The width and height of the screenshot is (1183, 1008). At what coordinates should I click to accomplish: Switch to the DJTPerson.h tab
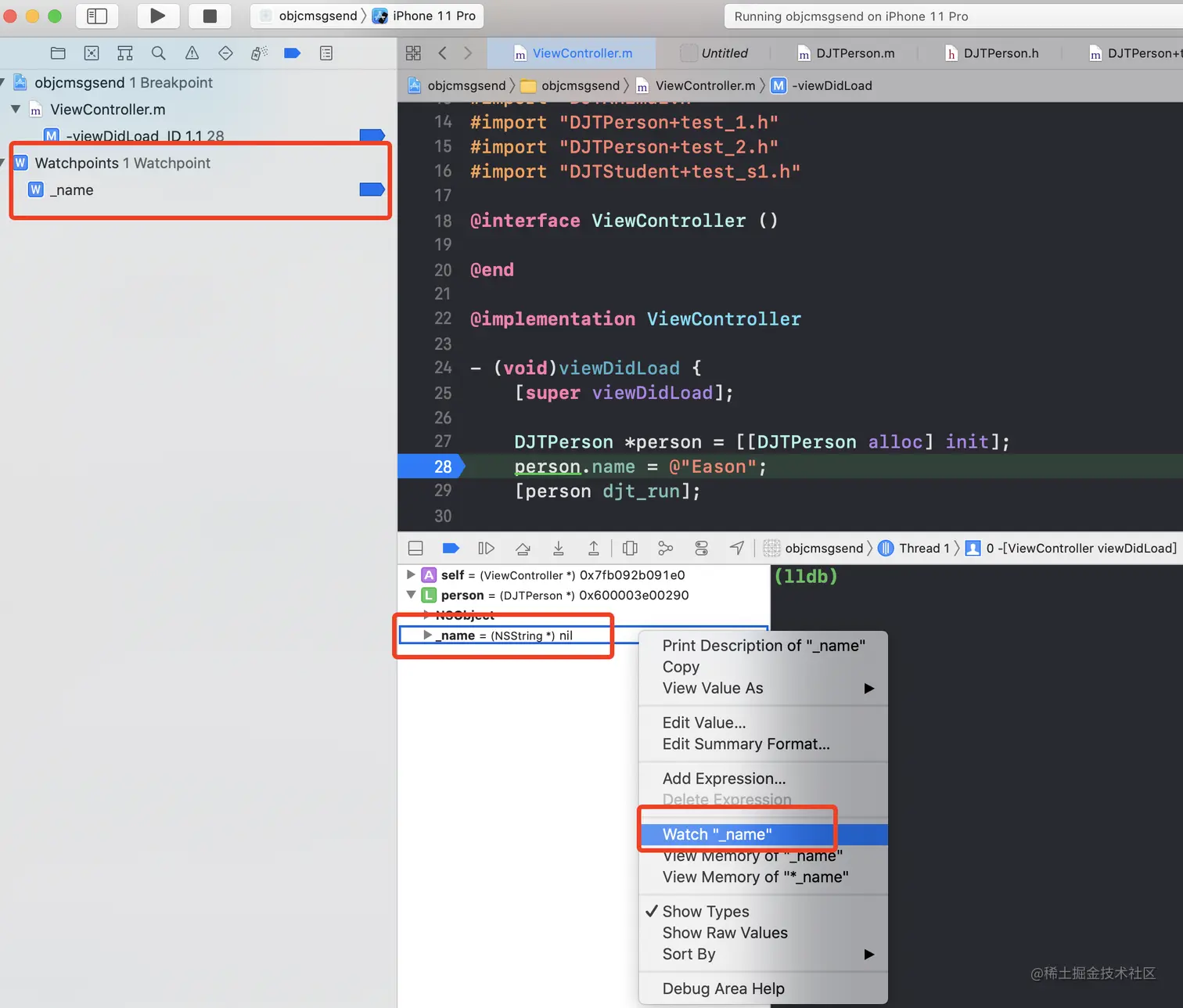(992, 53)
